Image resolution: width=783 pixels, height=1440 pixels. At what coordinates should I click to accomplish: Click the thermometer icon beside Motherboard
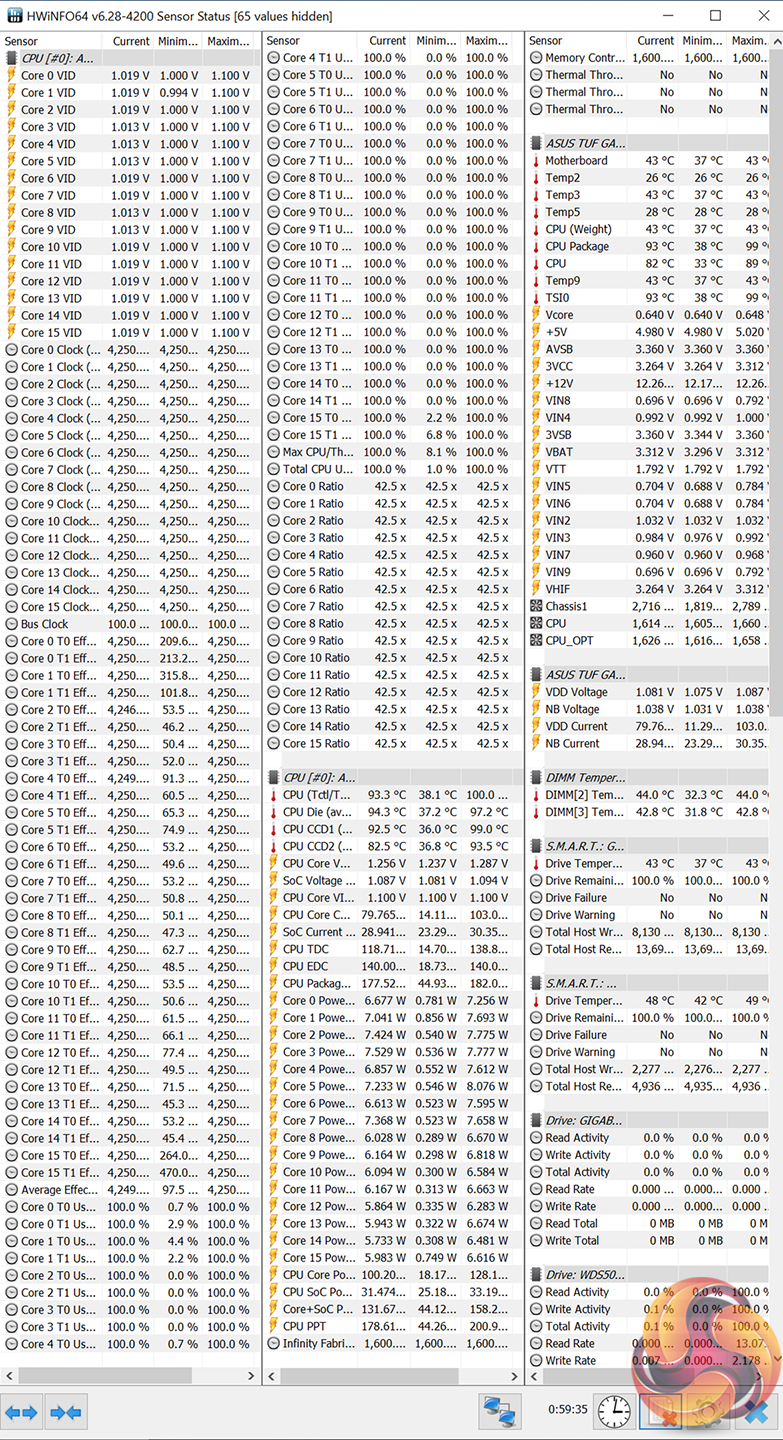[x=536, y=161]
